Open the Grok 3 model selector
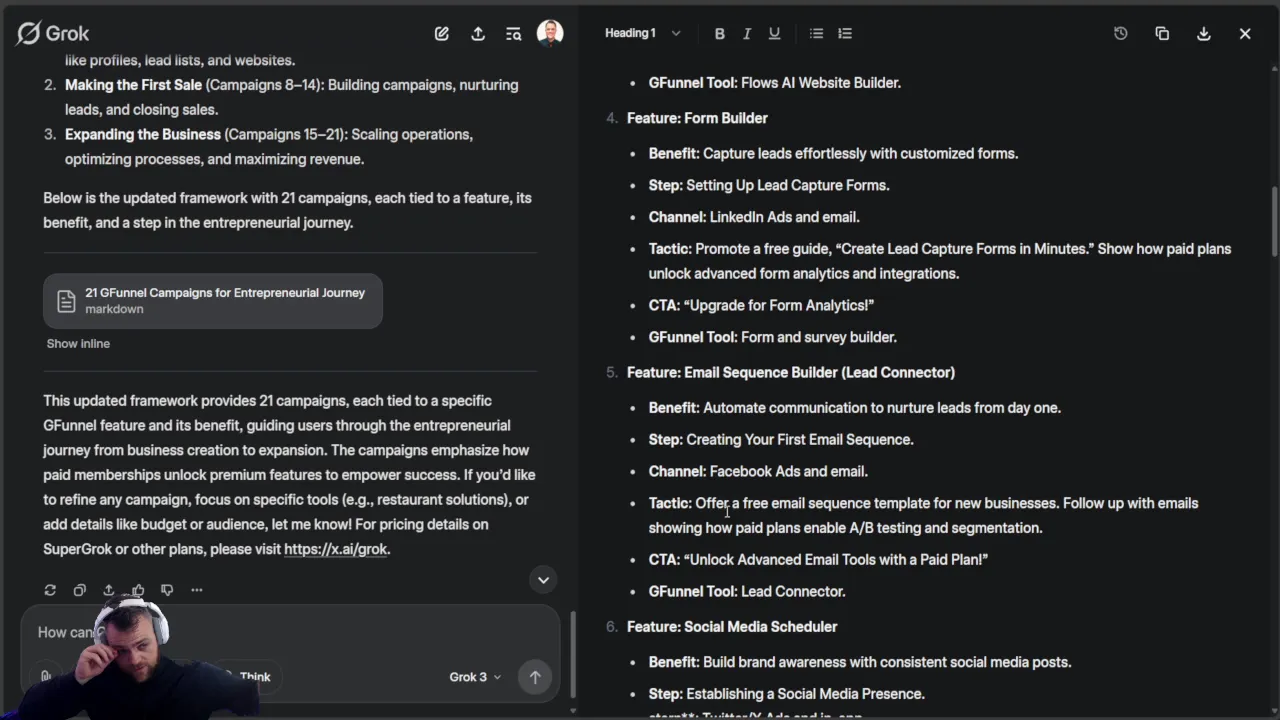 [475, 677]
